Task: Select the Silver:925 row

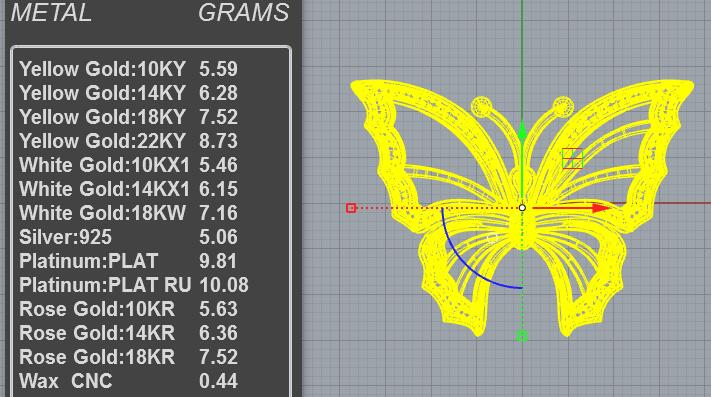Action: coord(128,237)
